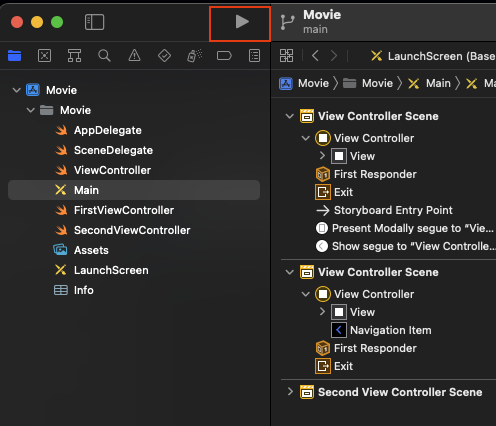This screenshot has height=426, width=496.
Task: Open the Breakpoint navigator tab
Action: coord(224,56)
